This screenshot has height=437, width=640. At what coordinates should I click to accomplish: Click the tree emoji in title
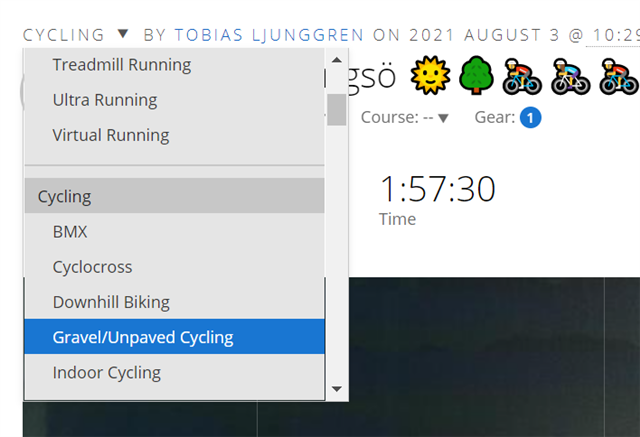coord(476,76)
